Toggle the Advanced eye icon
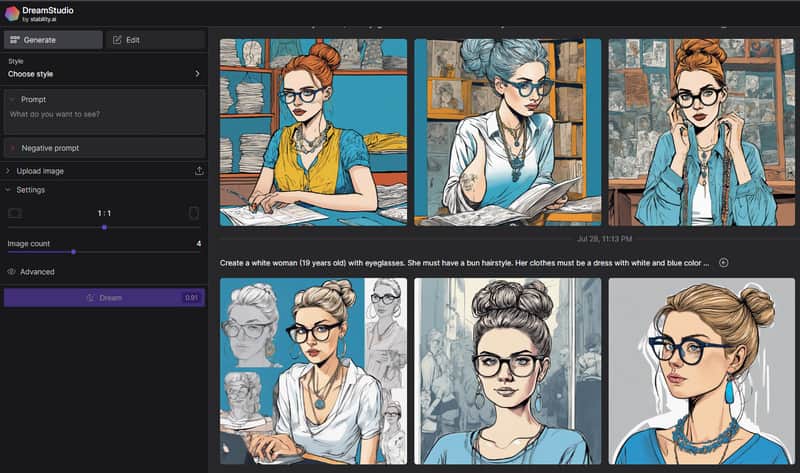 (x=11, y=272)
